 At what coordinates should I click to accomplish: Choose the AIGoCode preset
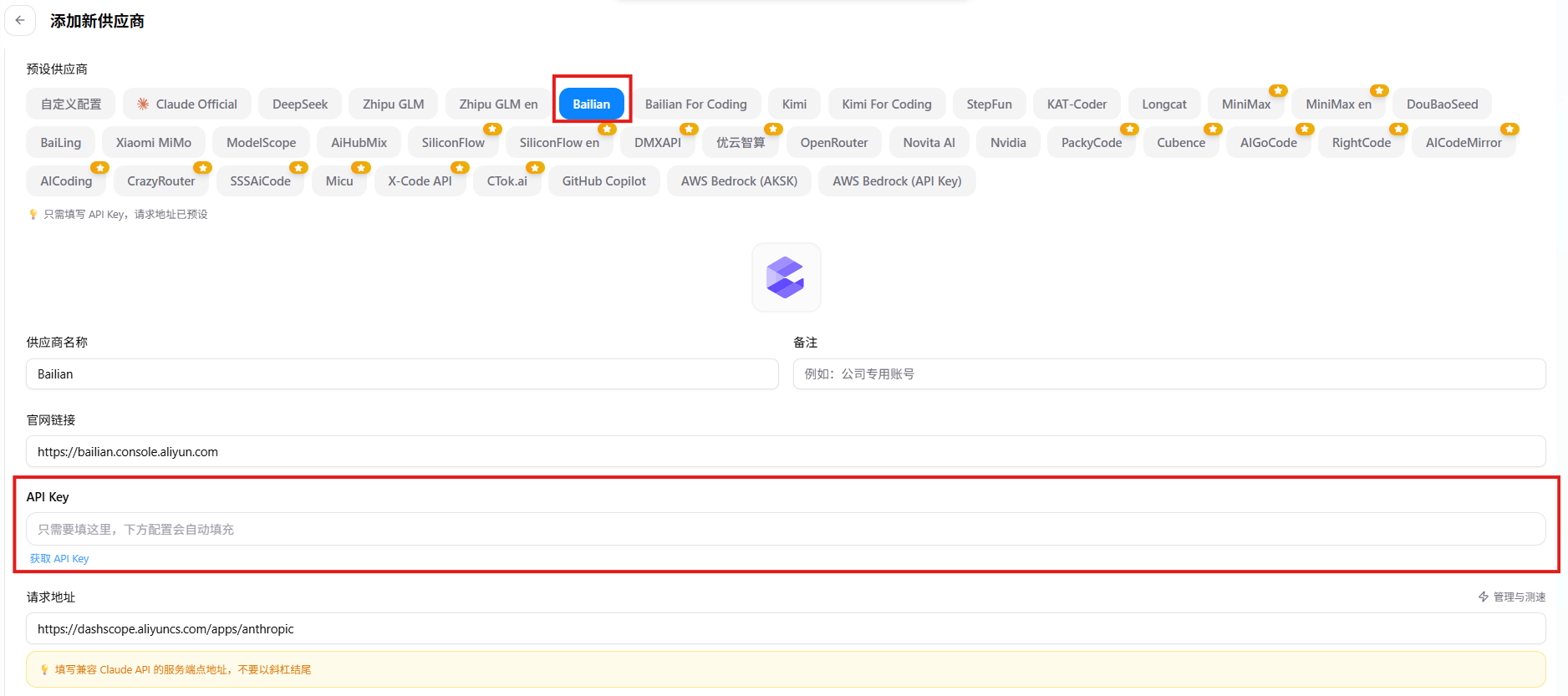pos(1269,143)
